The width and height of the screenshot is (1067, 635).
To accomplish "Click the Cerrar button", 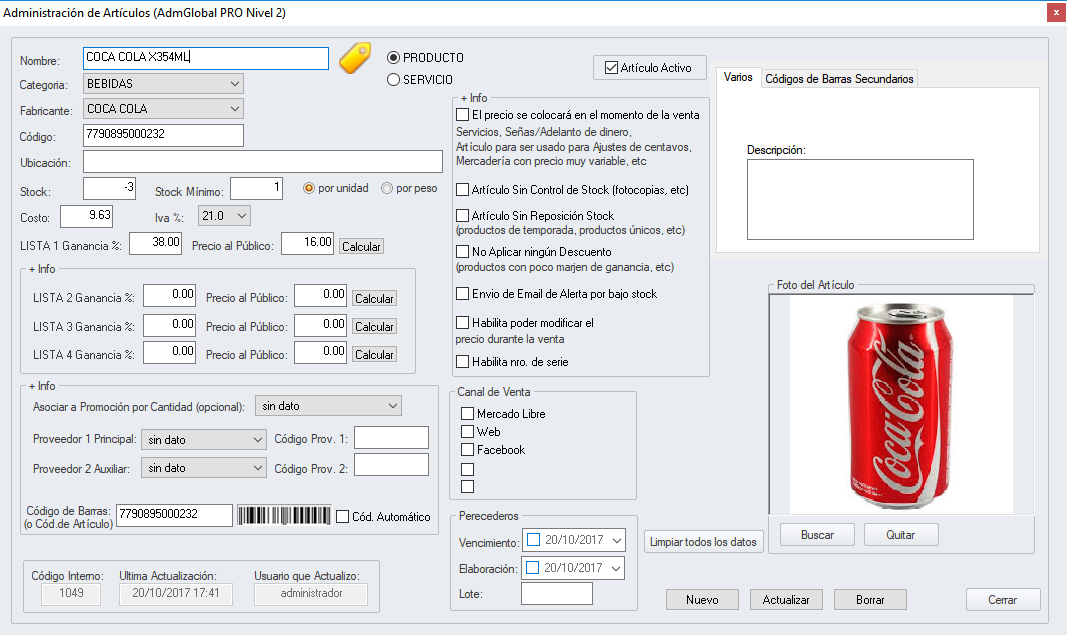I will click(x=1003, y=600).
